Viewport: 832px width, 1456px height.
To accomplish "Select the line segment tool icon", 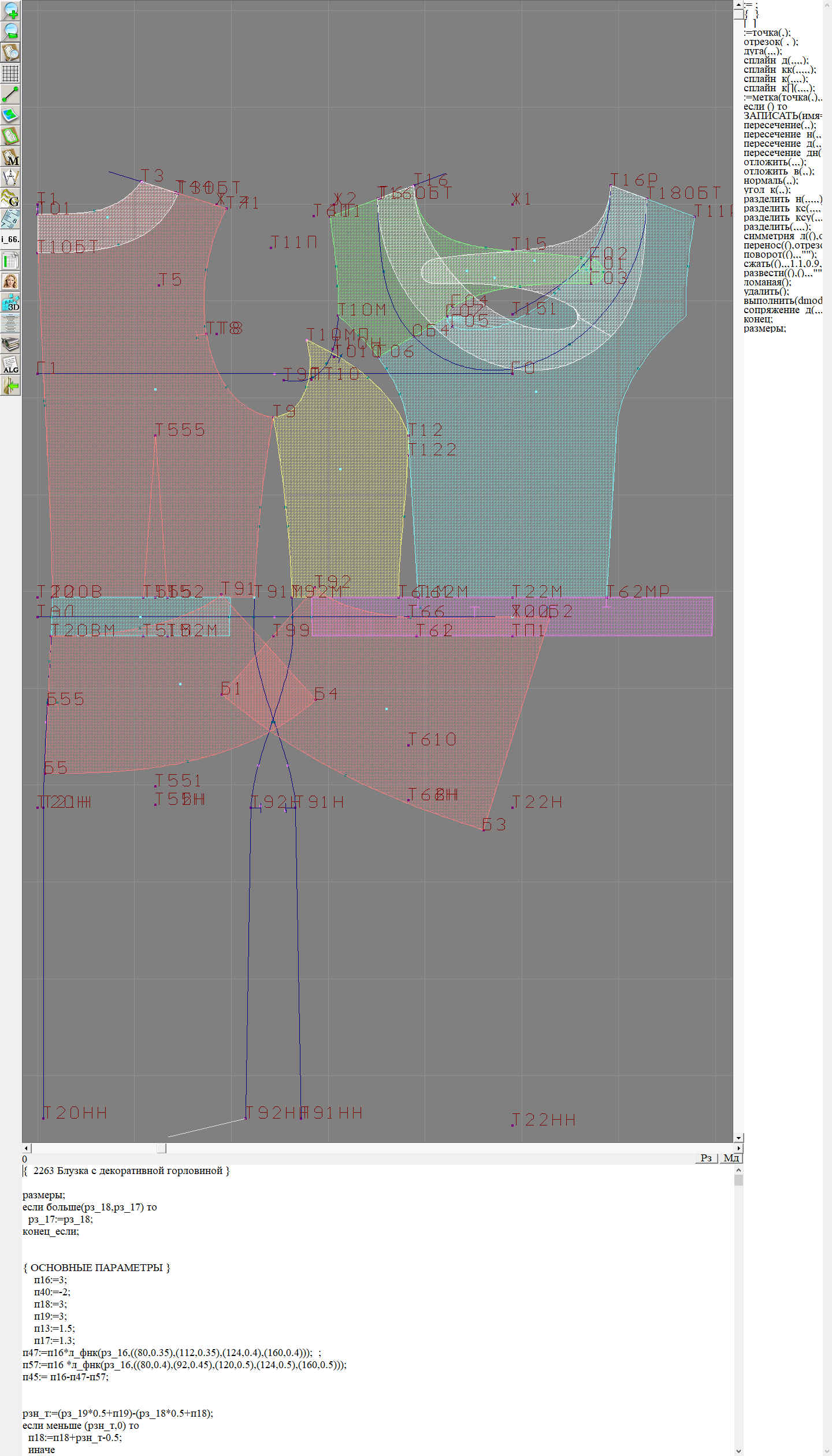I will pos(10,94).
